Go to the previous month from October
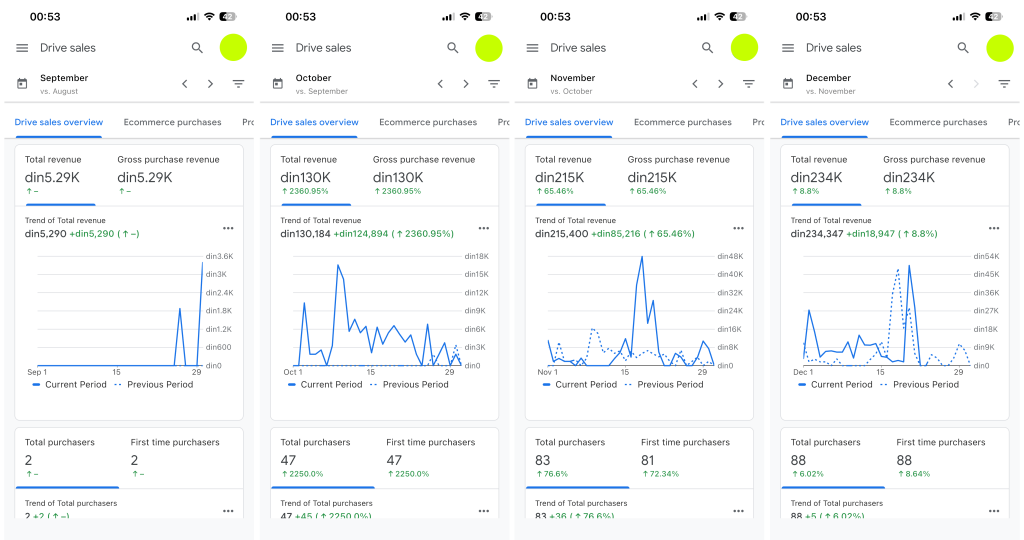Screen dimensions: 1024x540 [440, 84]
